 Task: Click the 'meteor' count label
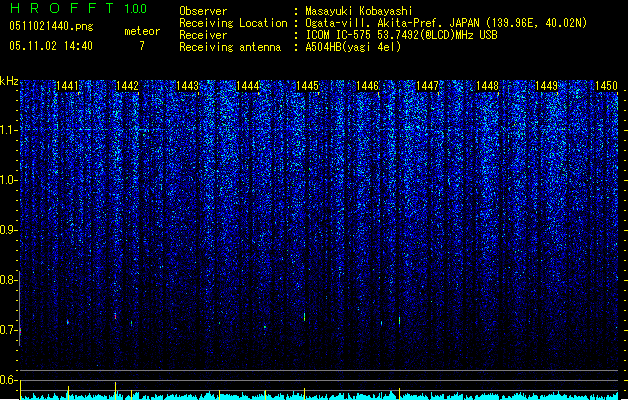(142, 31)
